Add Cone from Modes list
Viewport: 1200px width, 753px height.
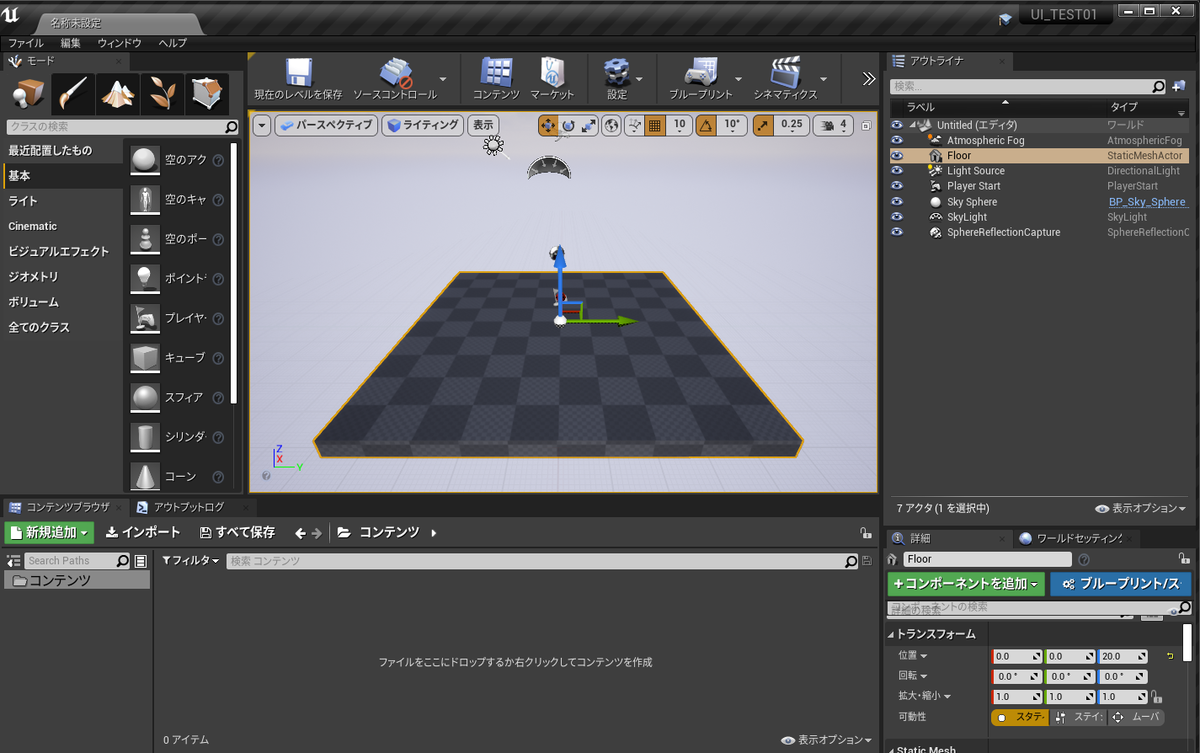(x=168, y=476)
